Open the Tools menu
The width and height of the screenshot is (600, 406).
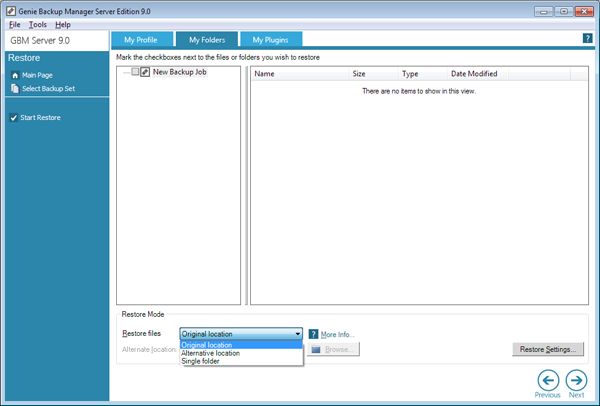pyautogui.click(x=38, y=24)
